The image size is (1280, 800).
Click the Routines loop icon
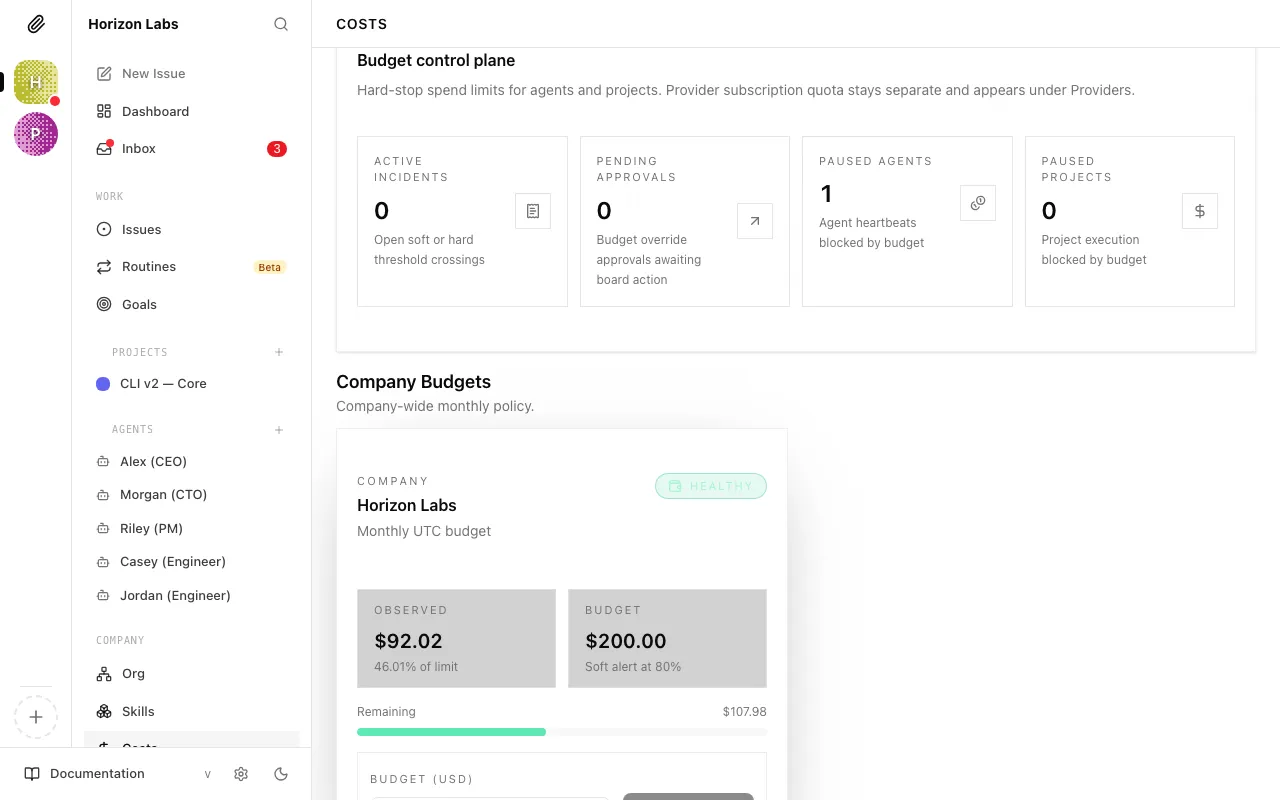point(104,267)
